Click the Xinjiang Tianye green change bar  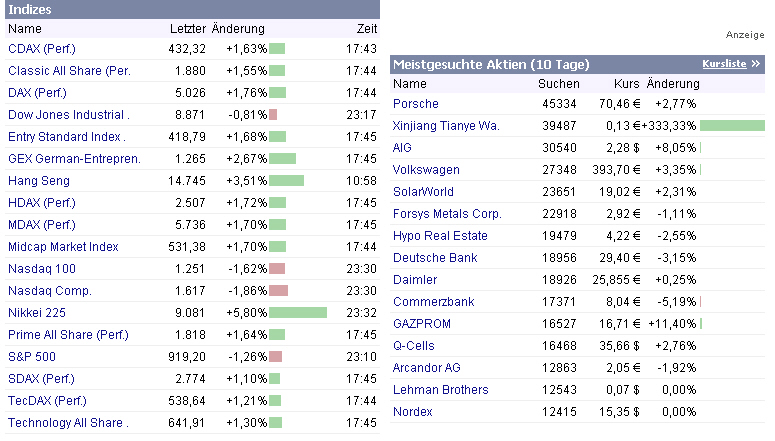(732, 126)
